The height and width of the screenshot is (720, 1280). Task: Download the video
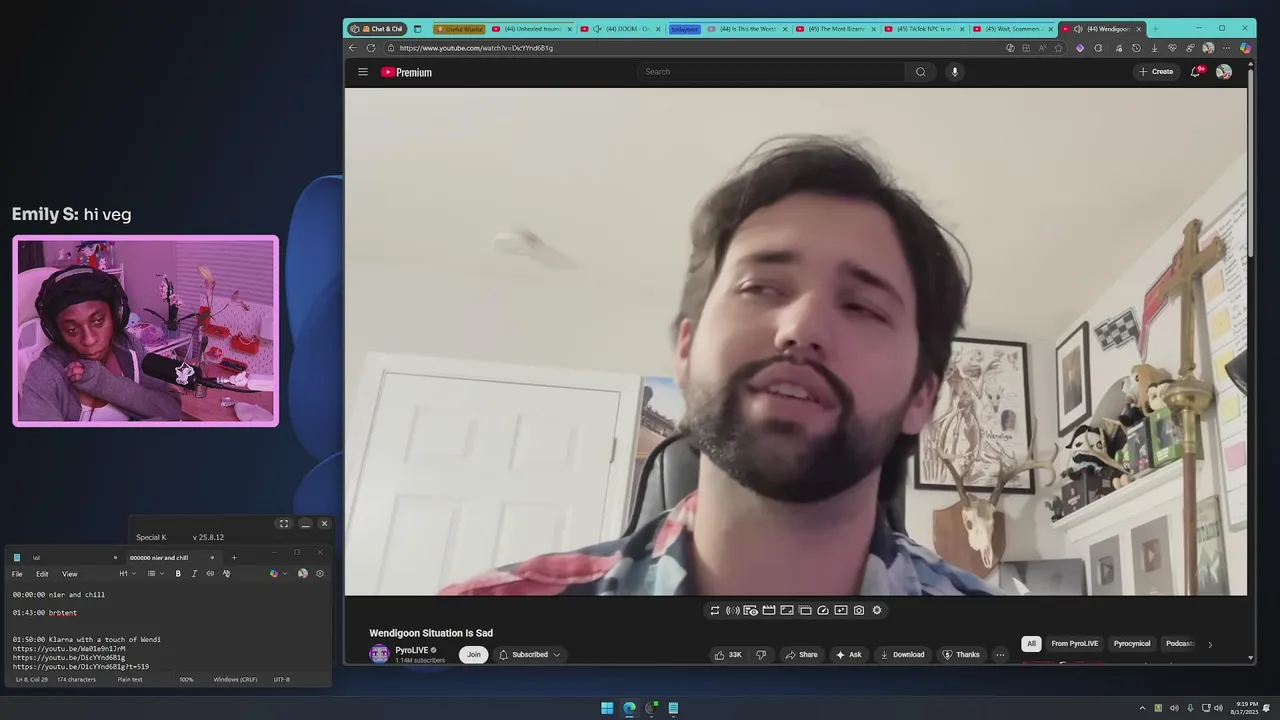coord(902,655)
